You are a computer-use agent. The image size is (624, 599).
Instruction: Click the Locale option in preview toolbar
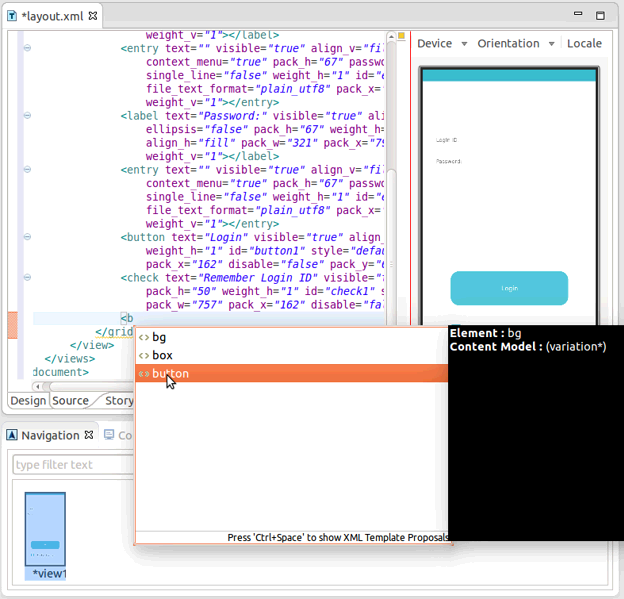(x=584, y=43)
